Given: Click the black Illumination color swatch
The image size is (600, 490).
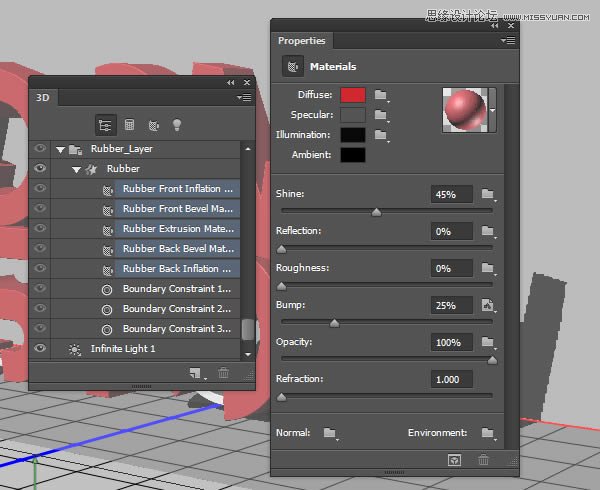Looking at the screenshot, I should pos(353,135).
